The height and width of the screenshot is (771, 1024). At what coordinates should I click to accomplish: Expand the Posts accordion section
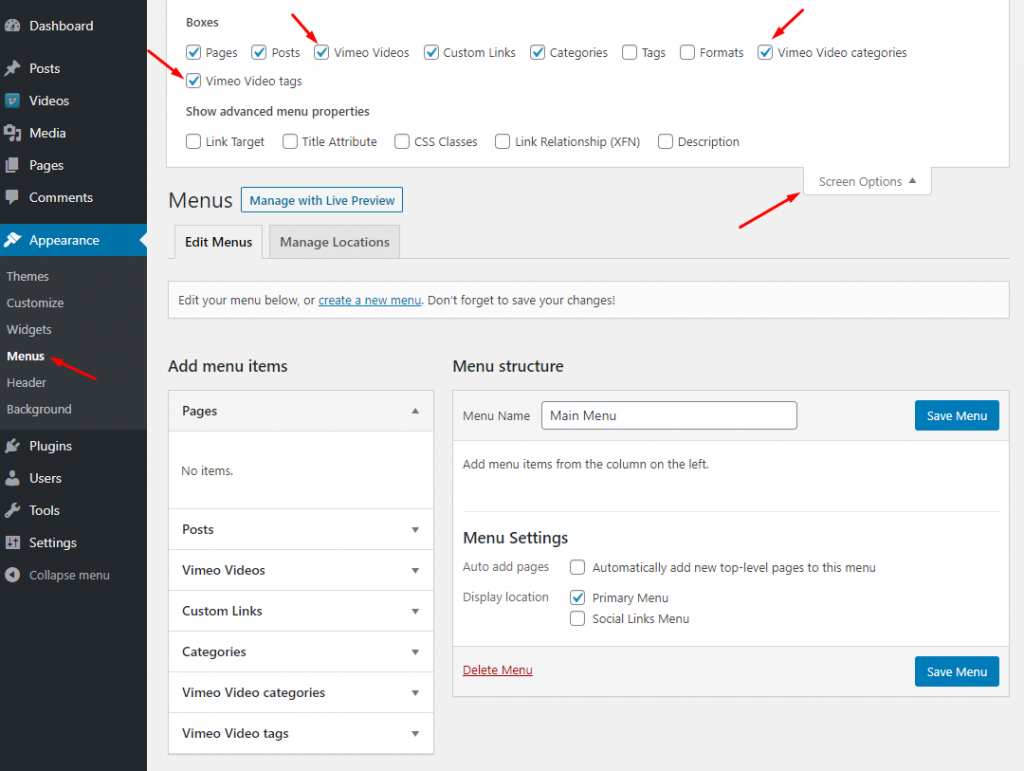coord(301,529)
